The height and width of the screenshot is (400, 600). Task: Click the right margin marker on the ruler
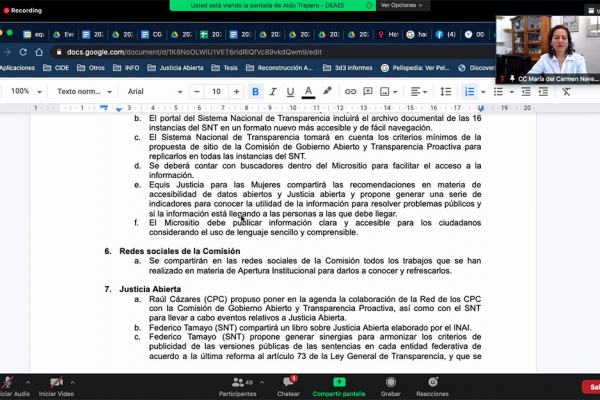pyautogui.click(x=481, y=109)
